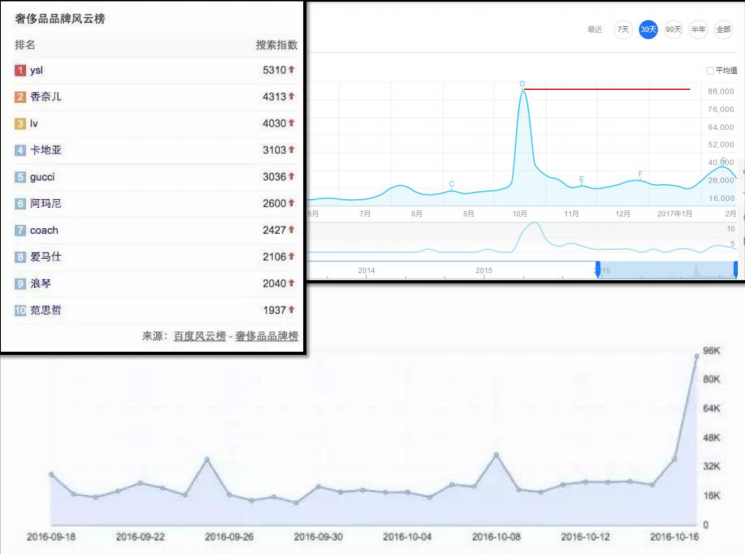Select the 半年 time range button
The height and width of the screenshot is (554, 745).
(x=698, y=29)
